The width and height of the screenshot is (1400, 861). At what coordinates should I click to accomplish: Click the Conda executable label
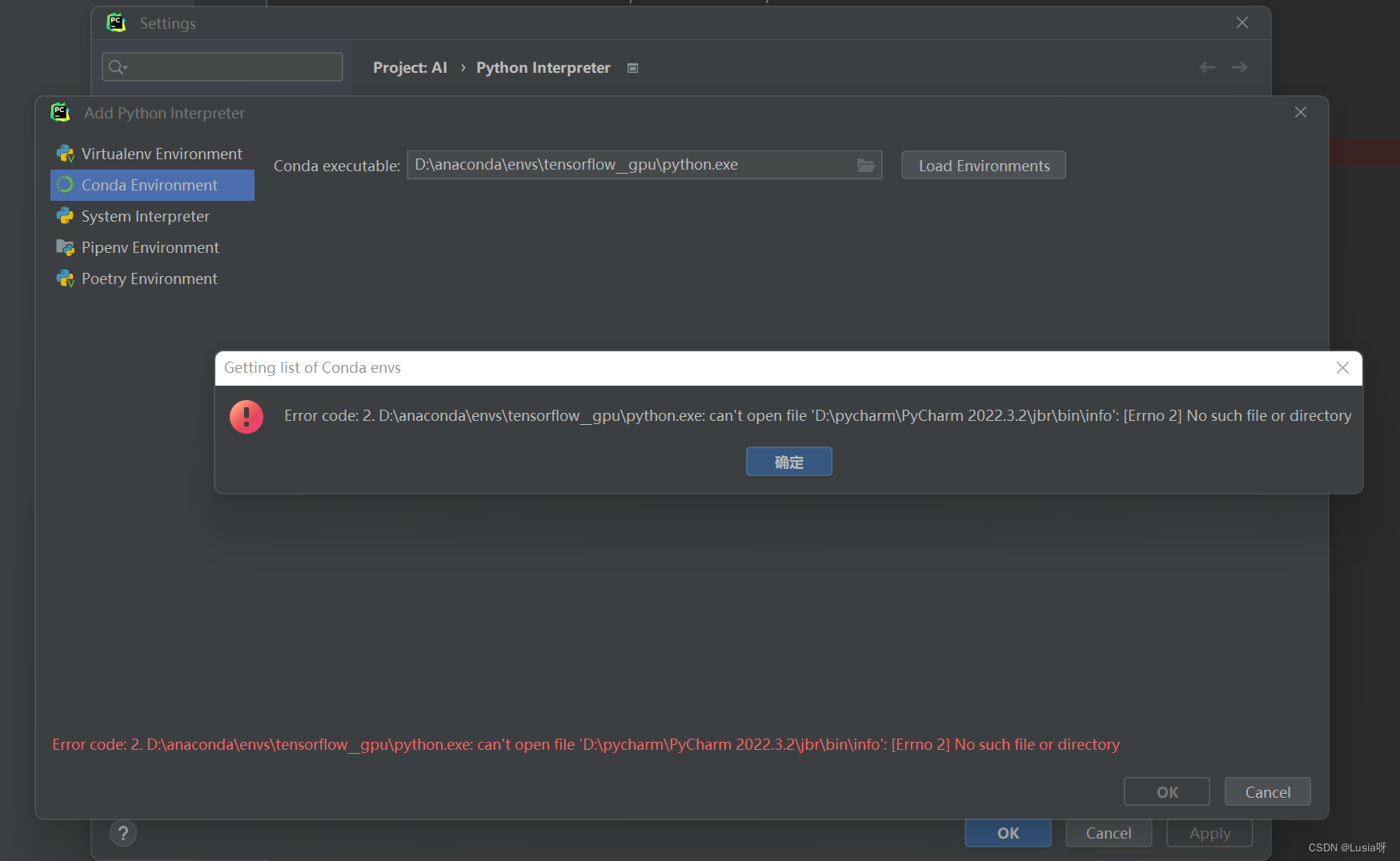337,166
